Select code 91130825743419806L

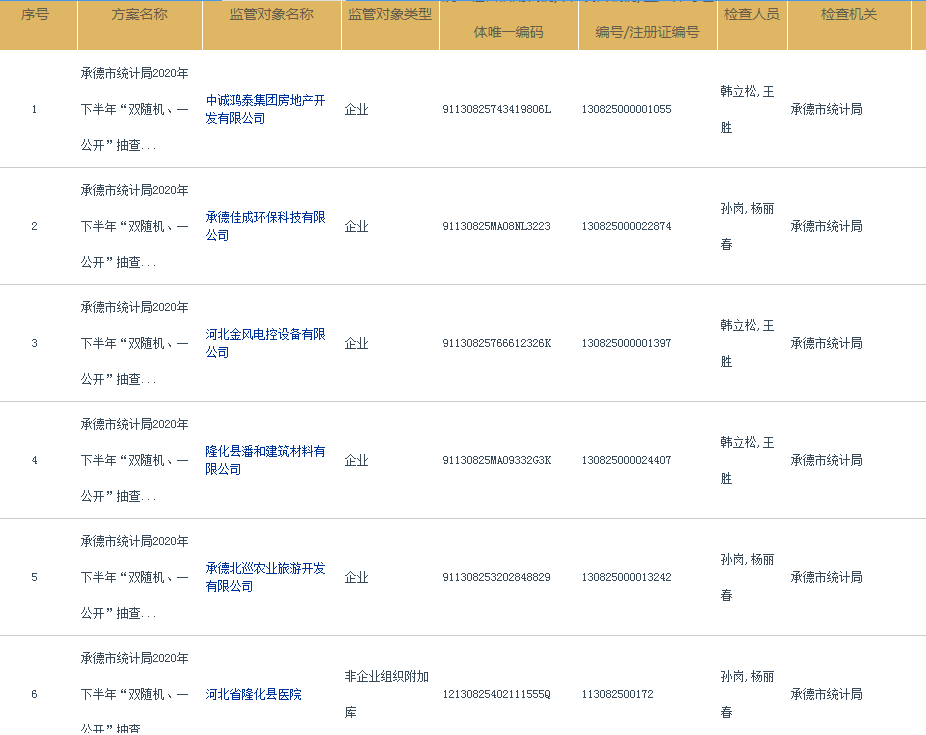pyautogui.click(x=497, y=109)
